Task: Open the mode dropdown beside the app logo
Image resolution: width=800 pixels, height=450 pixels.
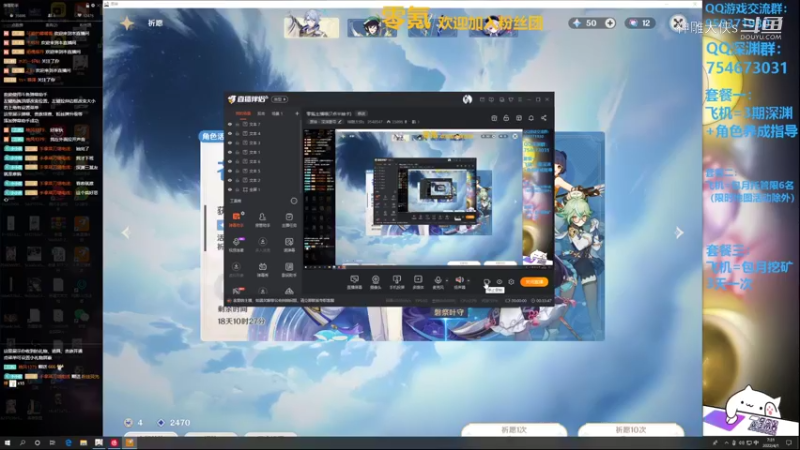Action: click(280, 99)
